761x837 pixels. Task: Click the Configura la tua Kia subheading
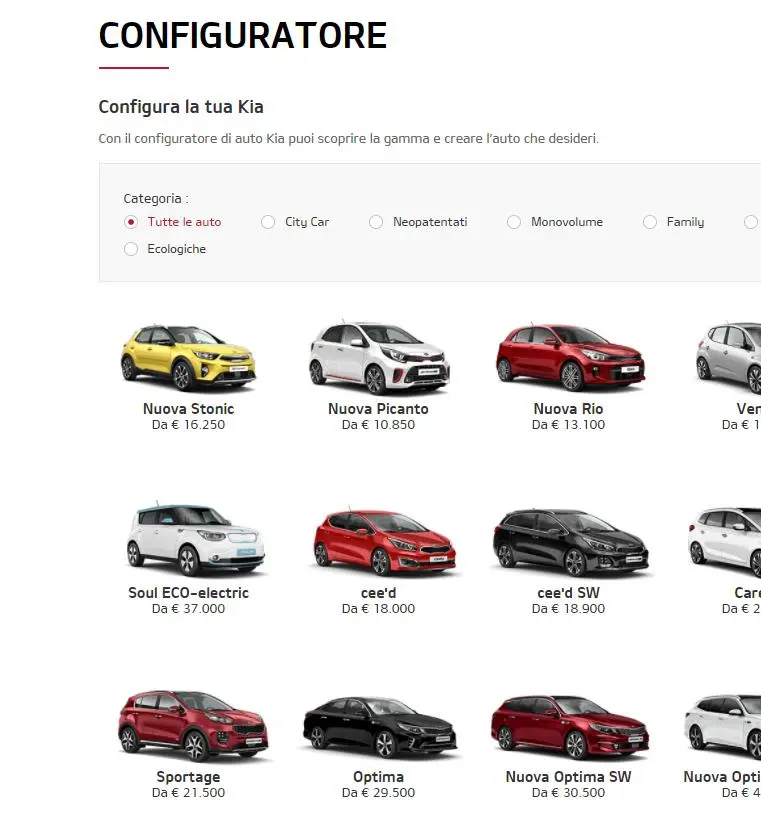(181, 107)
